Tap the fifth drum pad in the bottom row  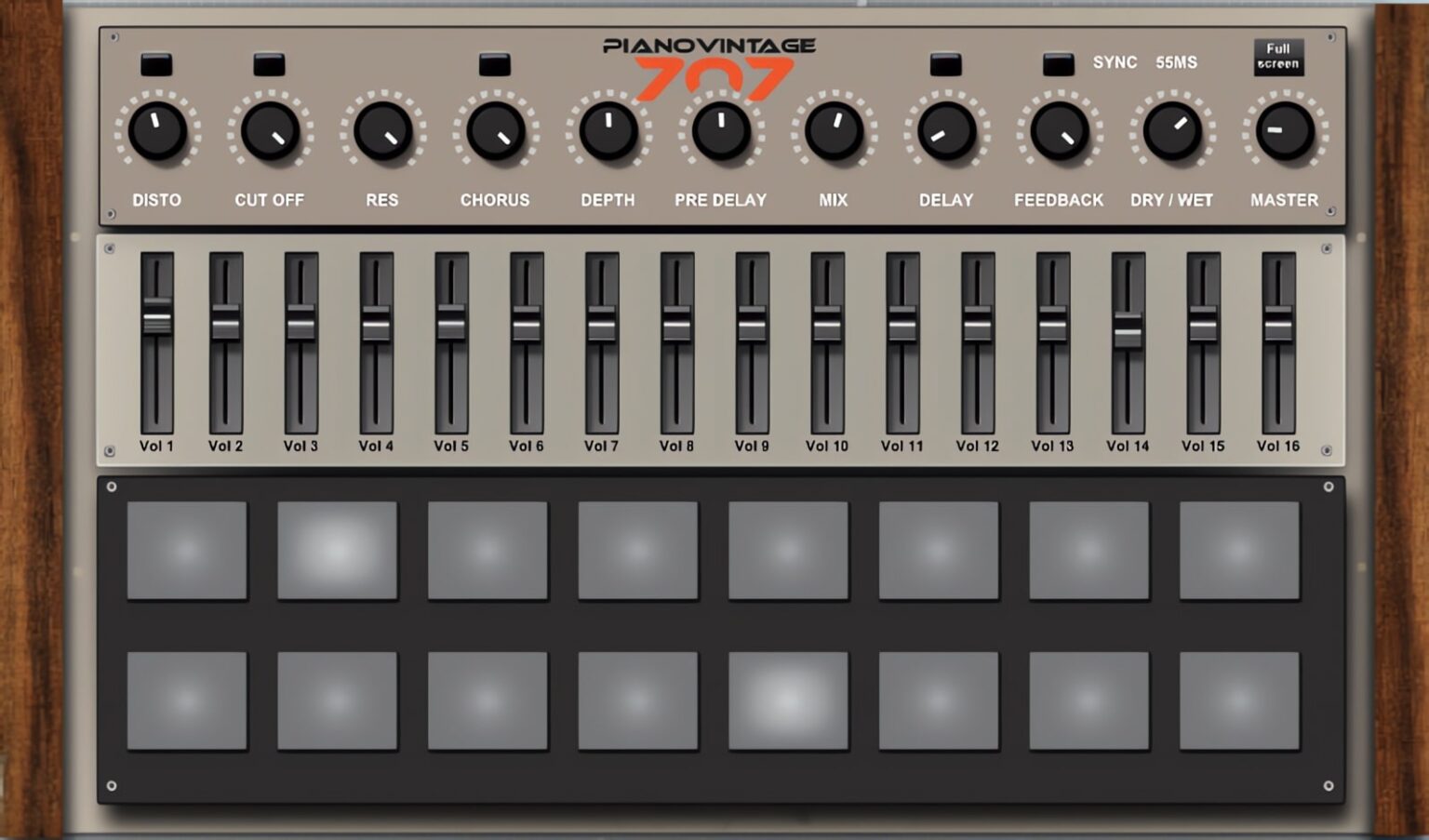click(x=788, y=700)
